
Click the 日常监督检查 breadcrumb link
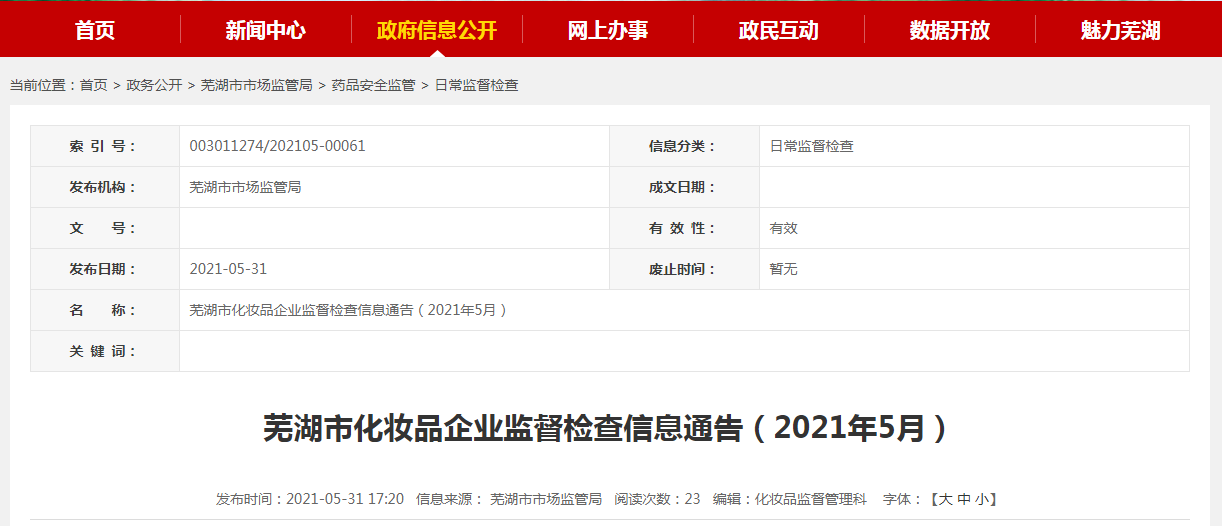(476, 86)
